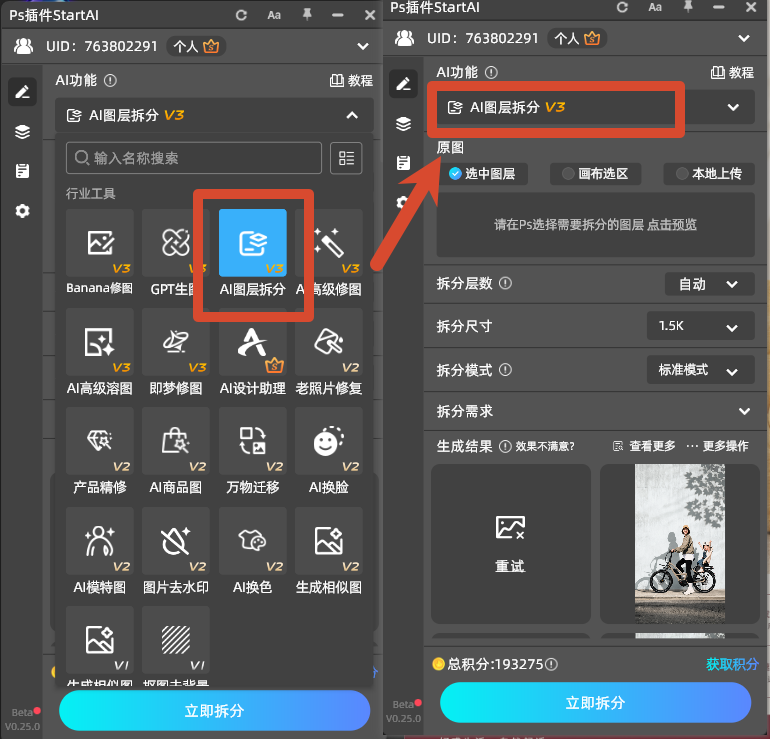This screenshot has width=770, height=739.
Task: Select 本地上传 radio option
Action: 709,174
